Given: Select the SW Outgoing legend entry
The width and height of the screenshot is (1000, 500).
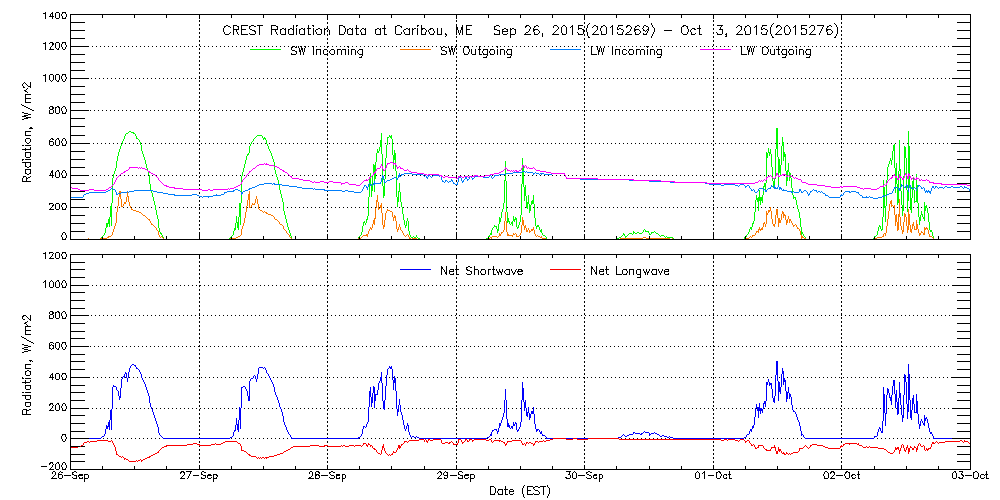Looking at the screenshot, I should (x=476, y=51).
